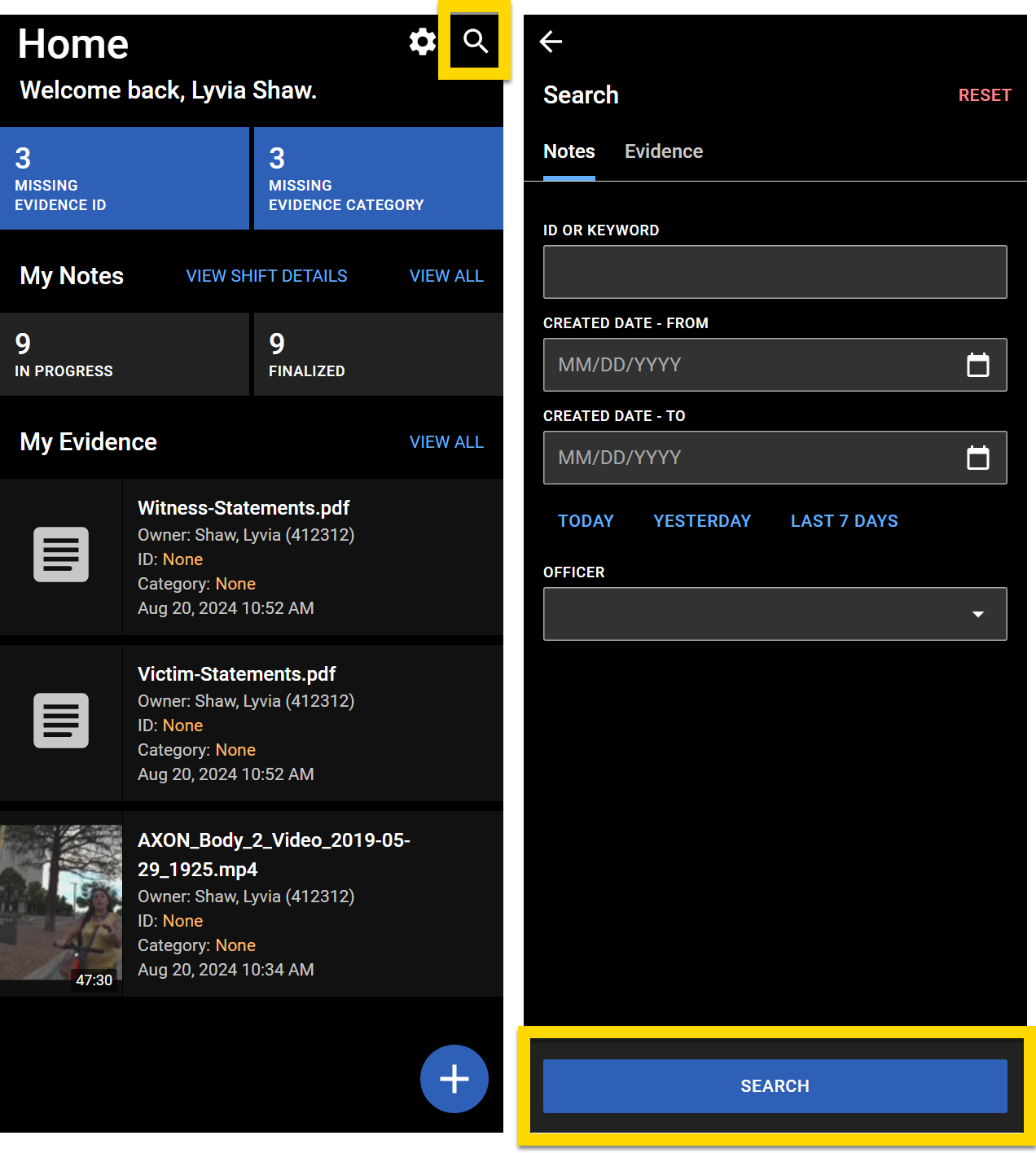Select the Notes tab
This screenshot has height=1153, width=1036.
(x=568, y=151)
